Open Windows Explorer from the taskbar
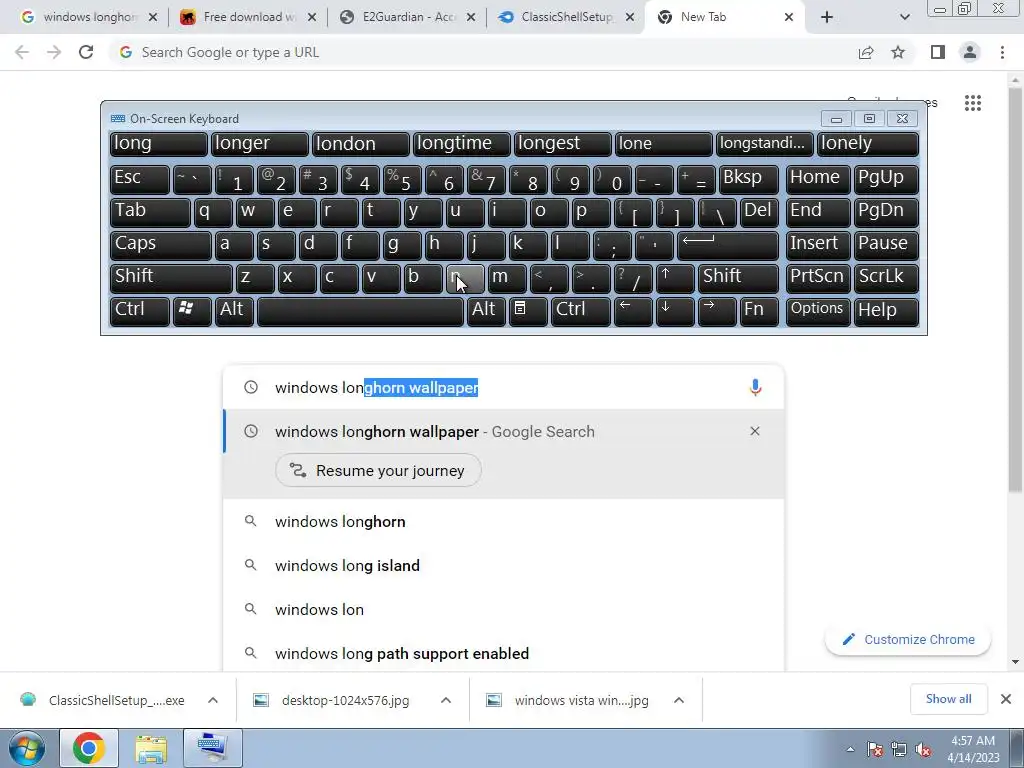The height and width of the screenshot is (768, 1024). tap(151, 748)
